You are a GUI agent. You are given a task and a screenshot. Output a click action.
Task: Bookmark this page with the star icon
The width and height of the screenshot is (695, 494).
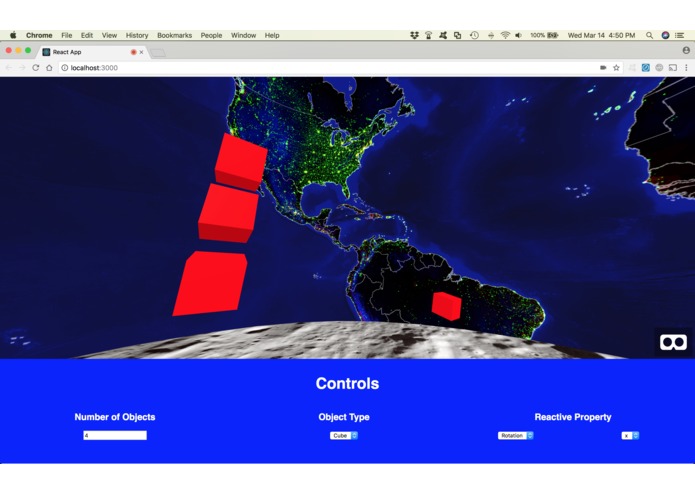[616, 68]
